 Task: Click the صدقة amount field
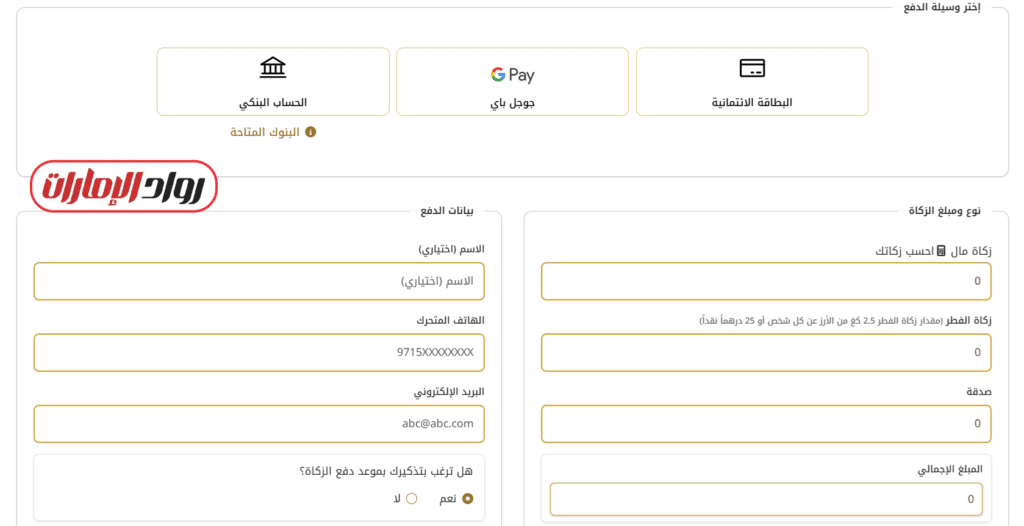[766, 423]
